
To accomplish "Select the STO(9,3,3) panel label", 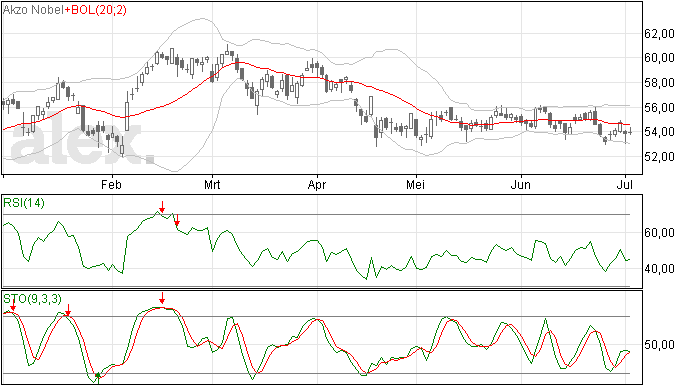I will point(33,299).
